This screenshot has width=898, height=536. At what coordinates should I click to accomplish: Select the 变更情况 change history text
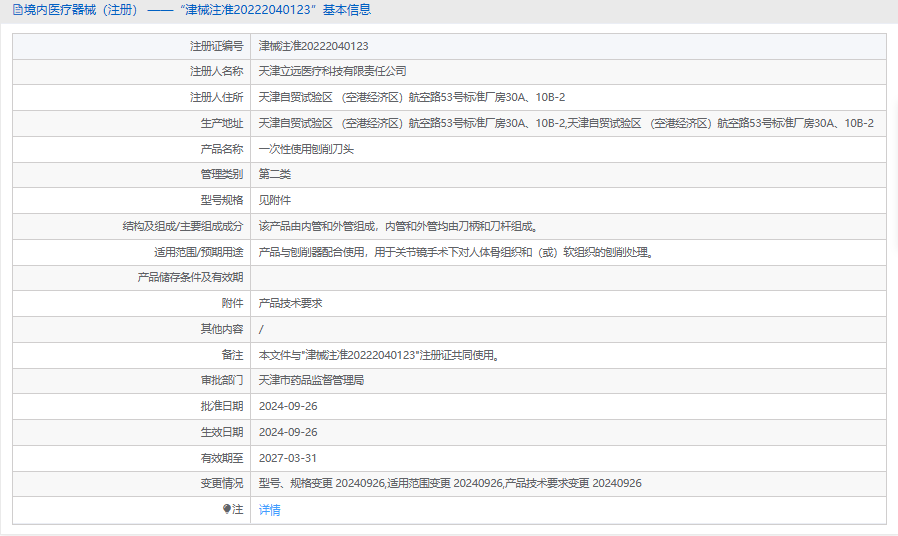(x=450, y=483)
